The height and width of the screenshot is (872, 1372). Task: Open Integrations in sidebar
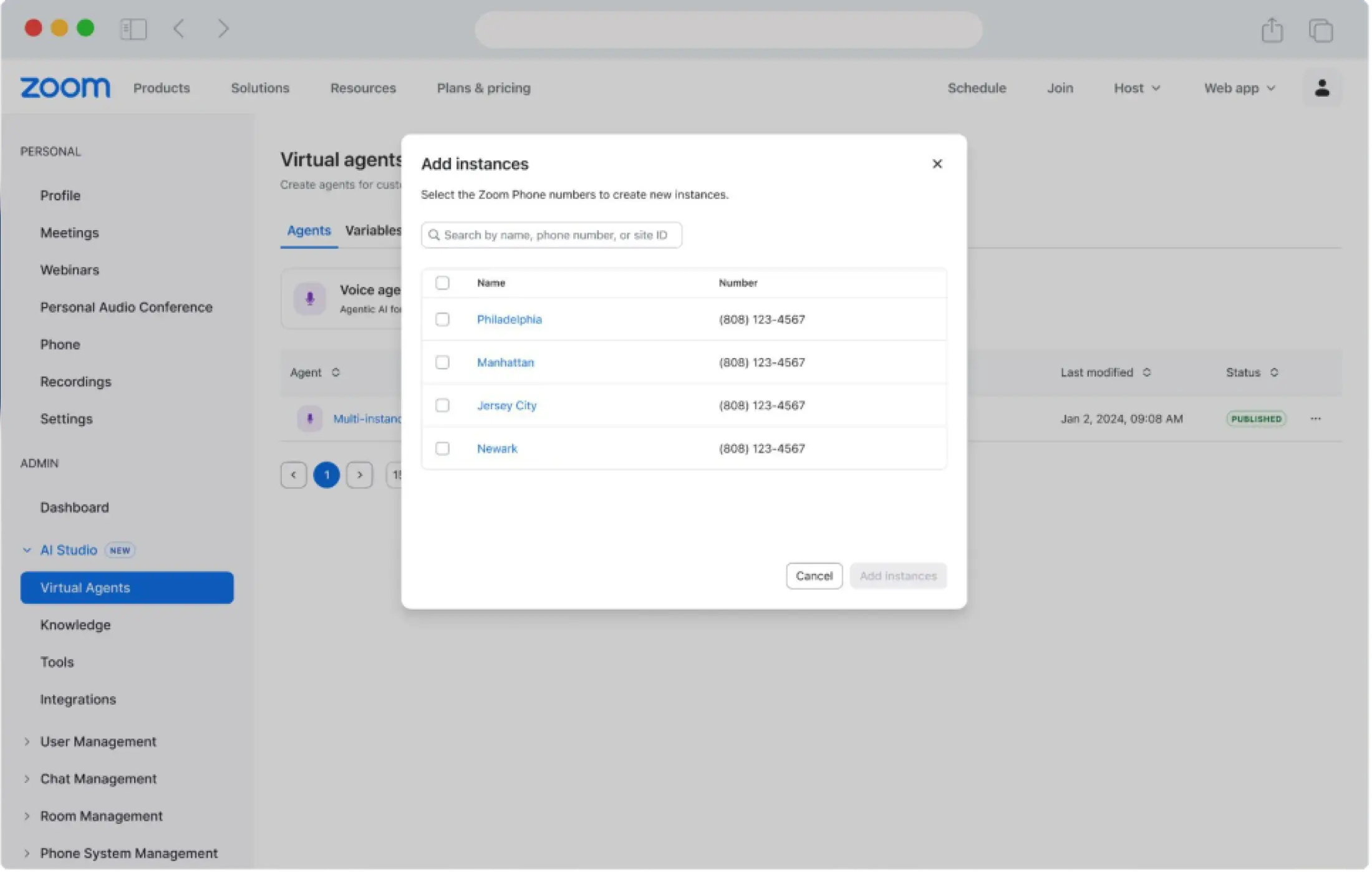(79, 700)
